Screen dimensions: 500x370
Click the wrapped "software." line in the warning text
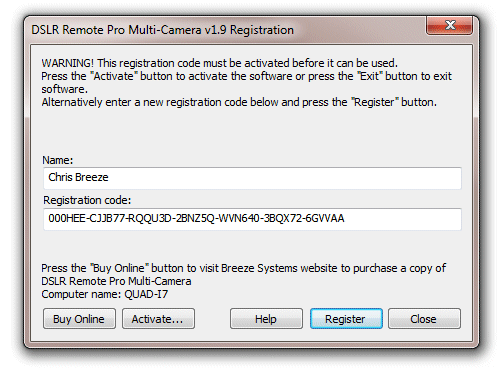click(65, 89)
